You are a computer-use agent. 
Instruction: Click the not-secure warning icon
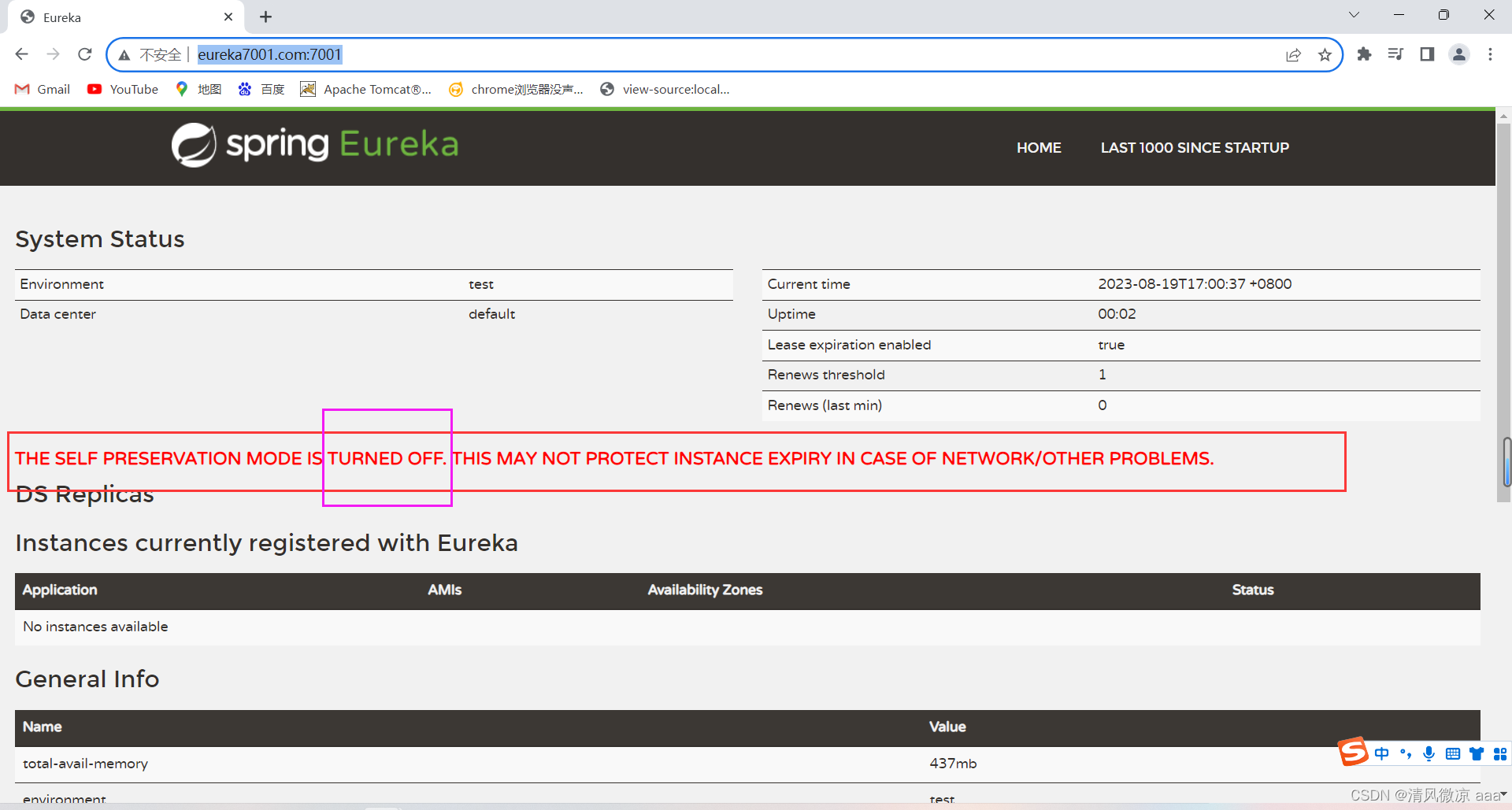pos(124,55)
